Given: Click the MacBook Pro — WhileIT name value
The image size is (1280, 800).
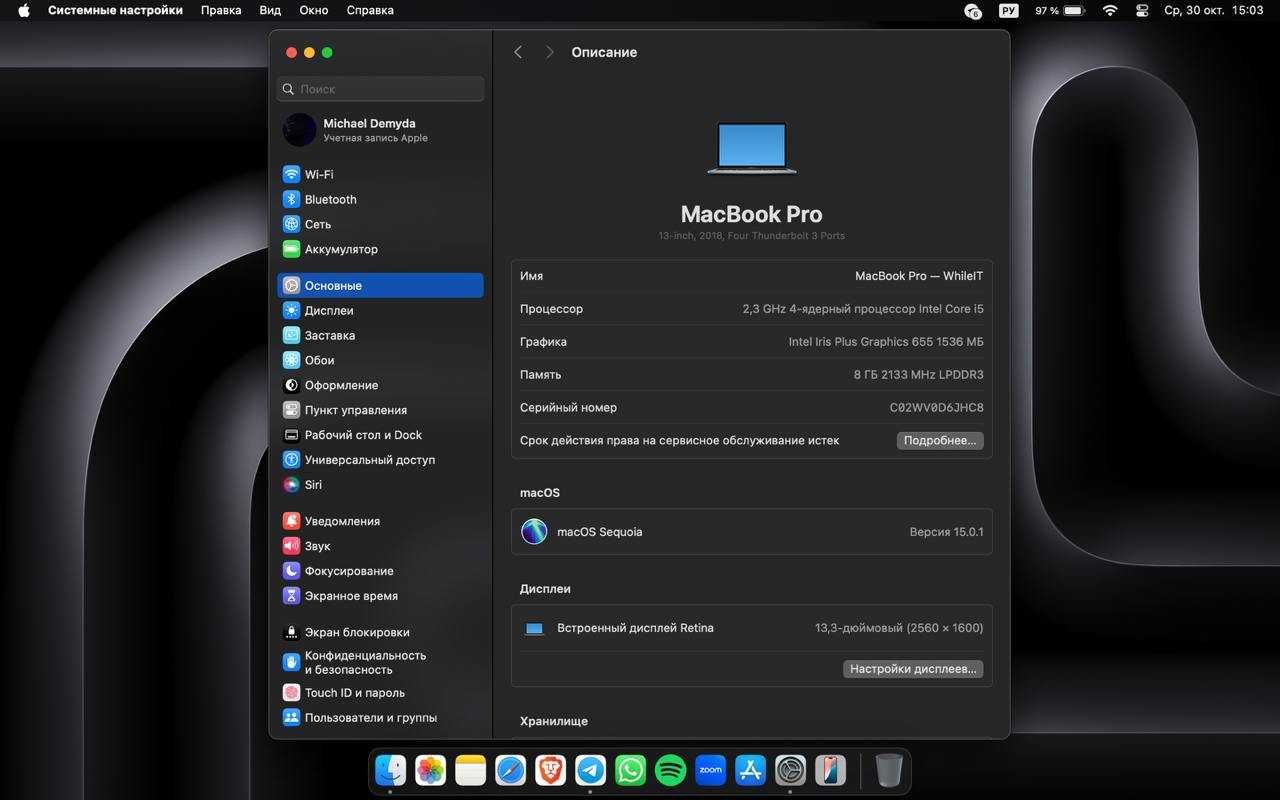Looking at the screenshot, I should pos(919,276).
